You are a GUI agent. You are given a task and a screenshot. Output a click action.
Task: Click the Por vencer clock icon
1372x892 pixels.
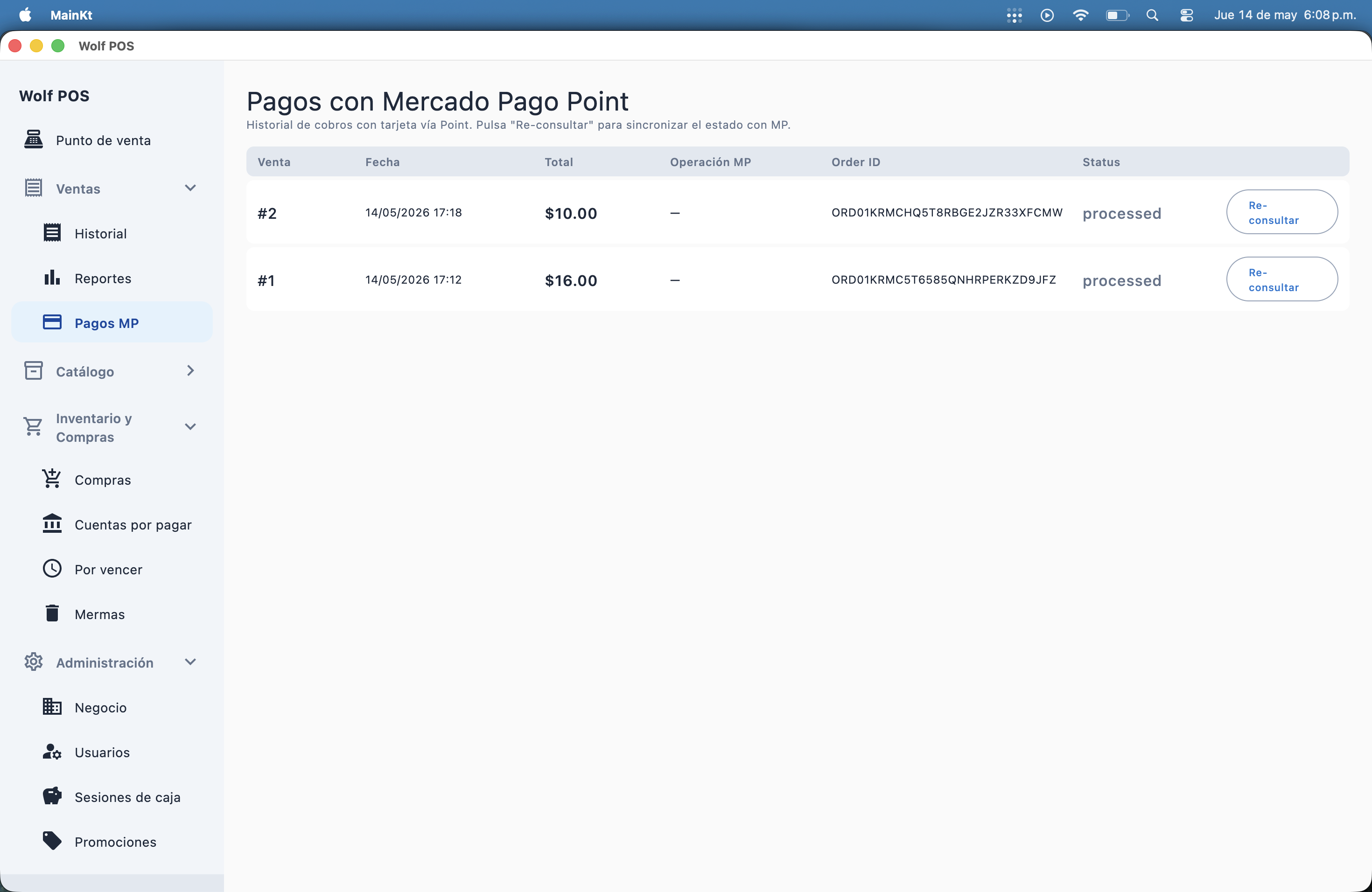(x=52, y=569)
